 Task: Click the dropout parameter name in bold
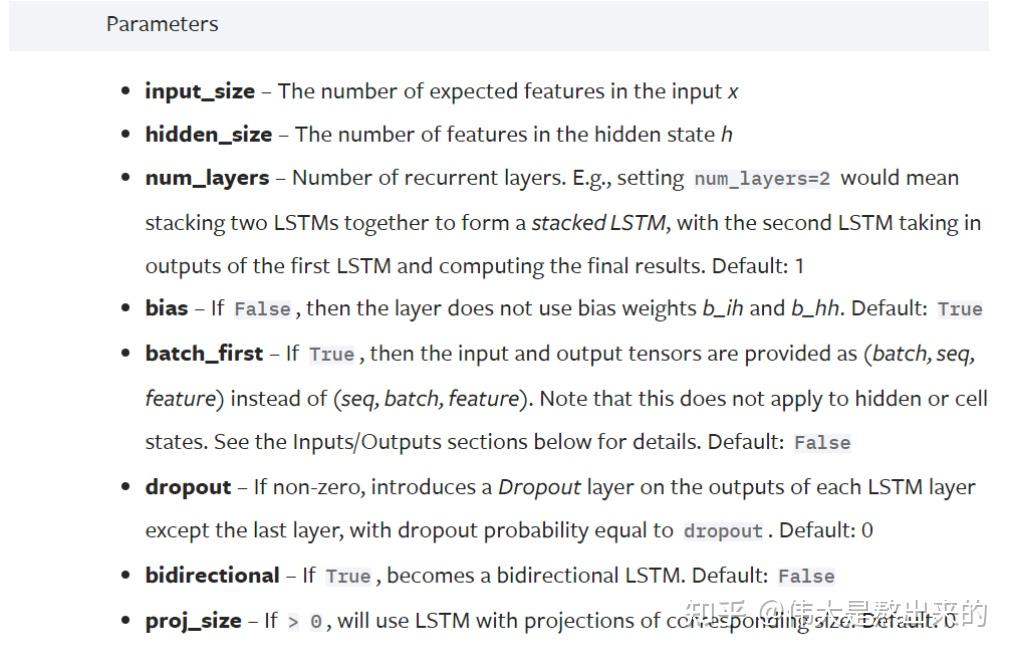coord(188,487)
